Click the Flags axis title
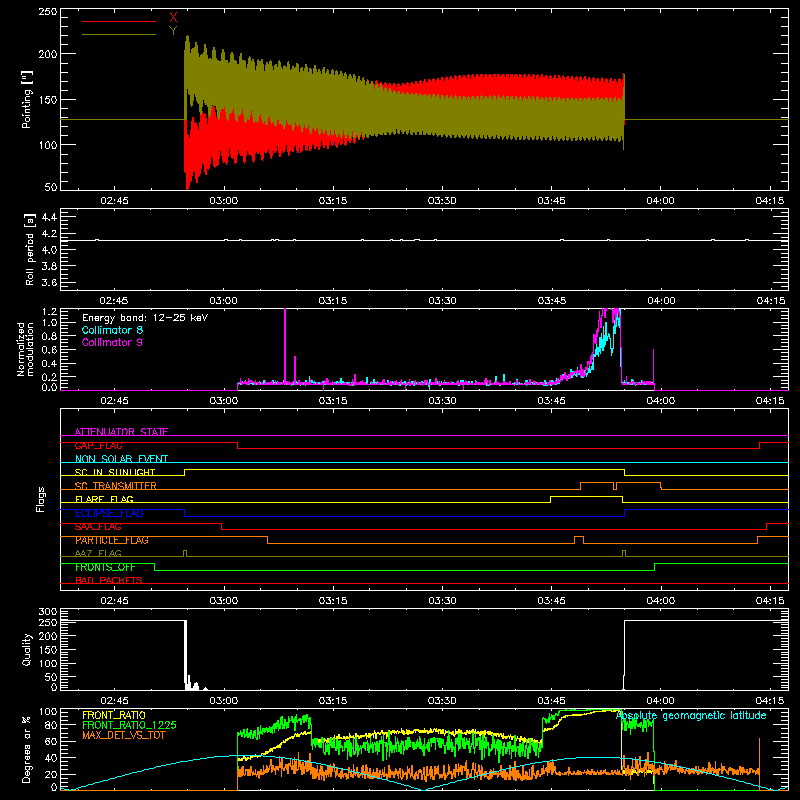 (x=40, y=499)
